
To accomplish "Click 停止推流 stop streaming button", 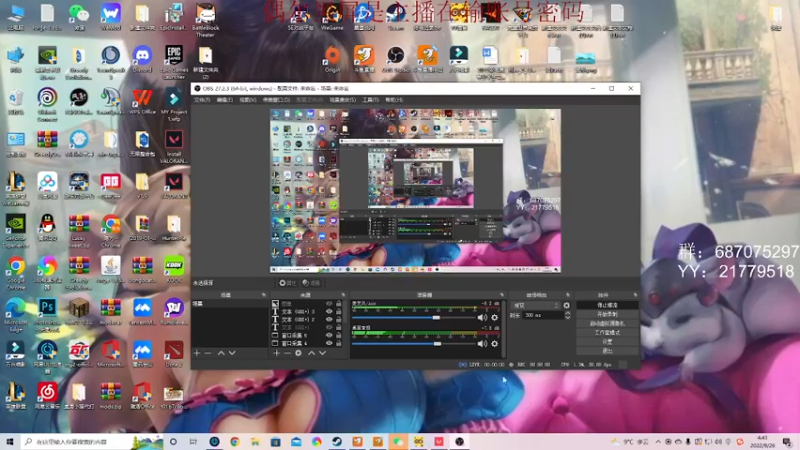I will [x=607, y=305].
